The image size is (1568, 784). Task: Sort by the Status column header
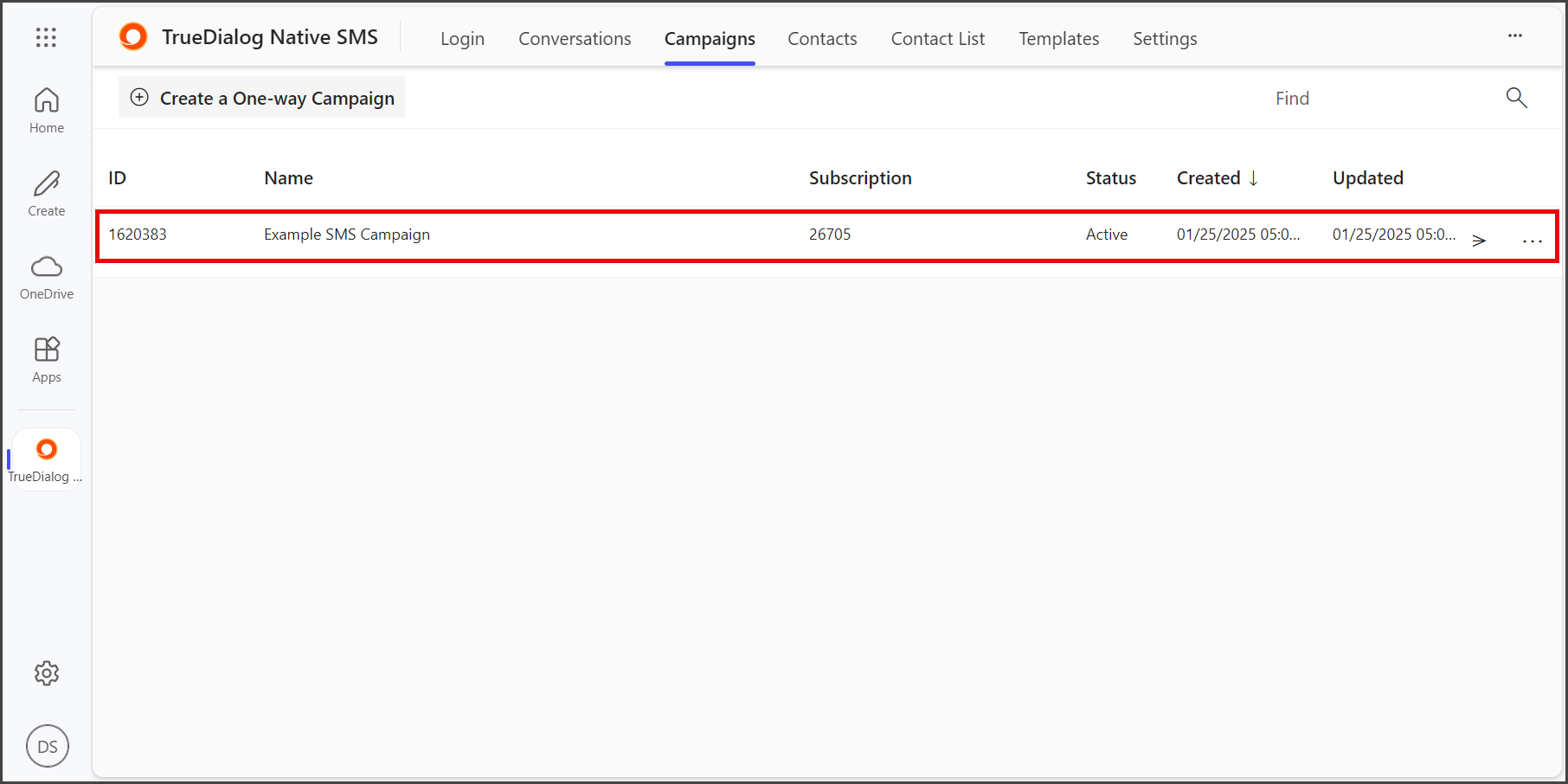pyautogui.click(x=1111, y=178)
